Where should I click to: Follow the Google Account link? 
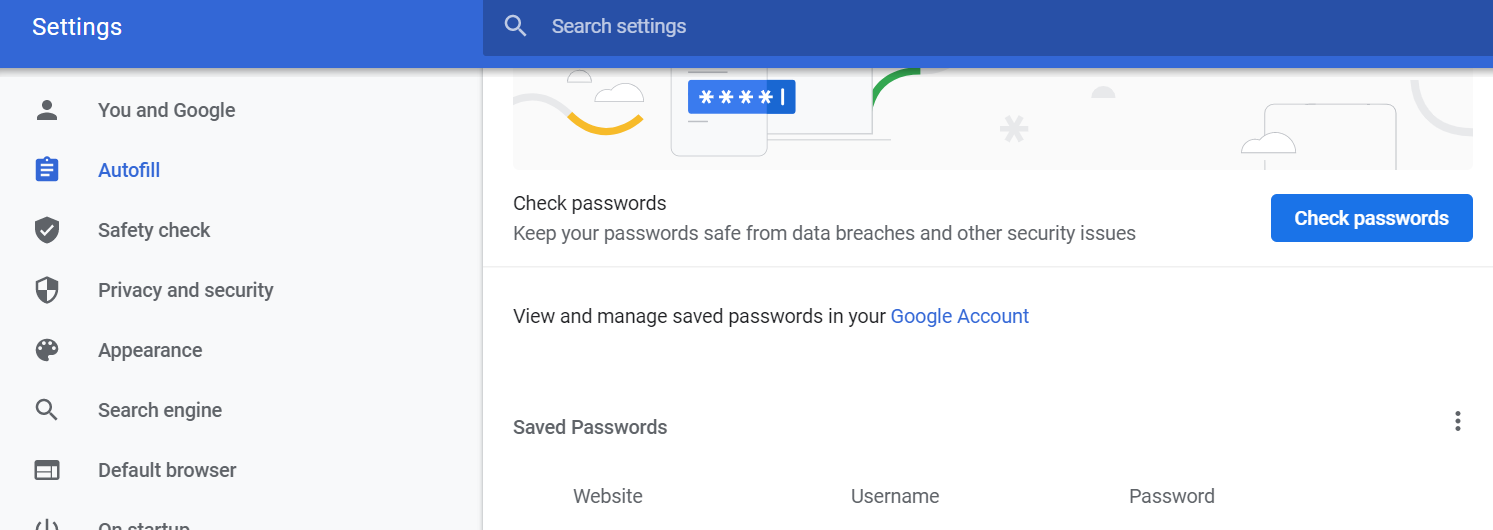click(959, 316)
